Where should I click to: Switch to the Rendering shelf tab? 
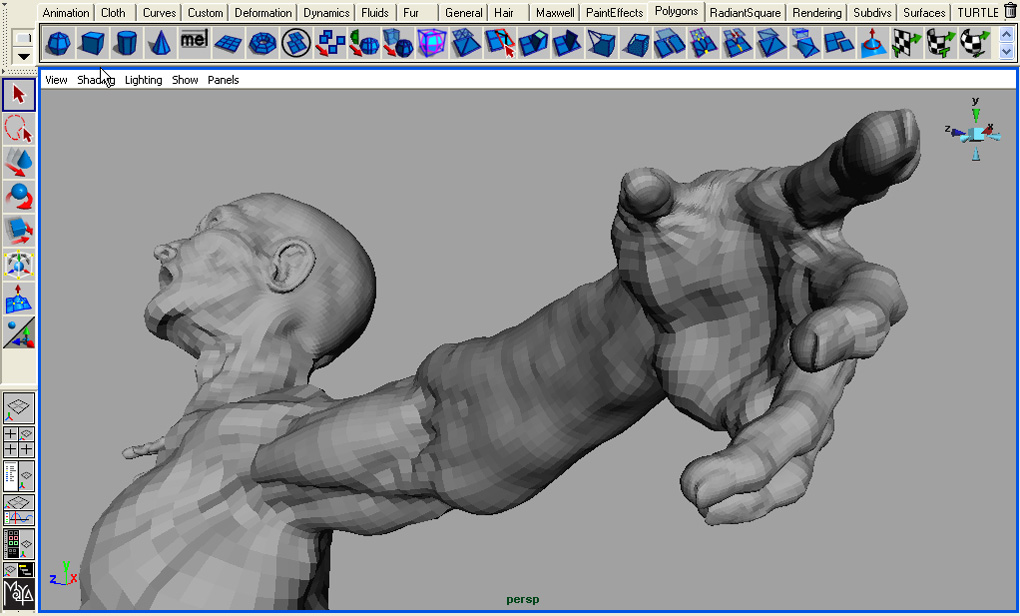pos(817,12)
